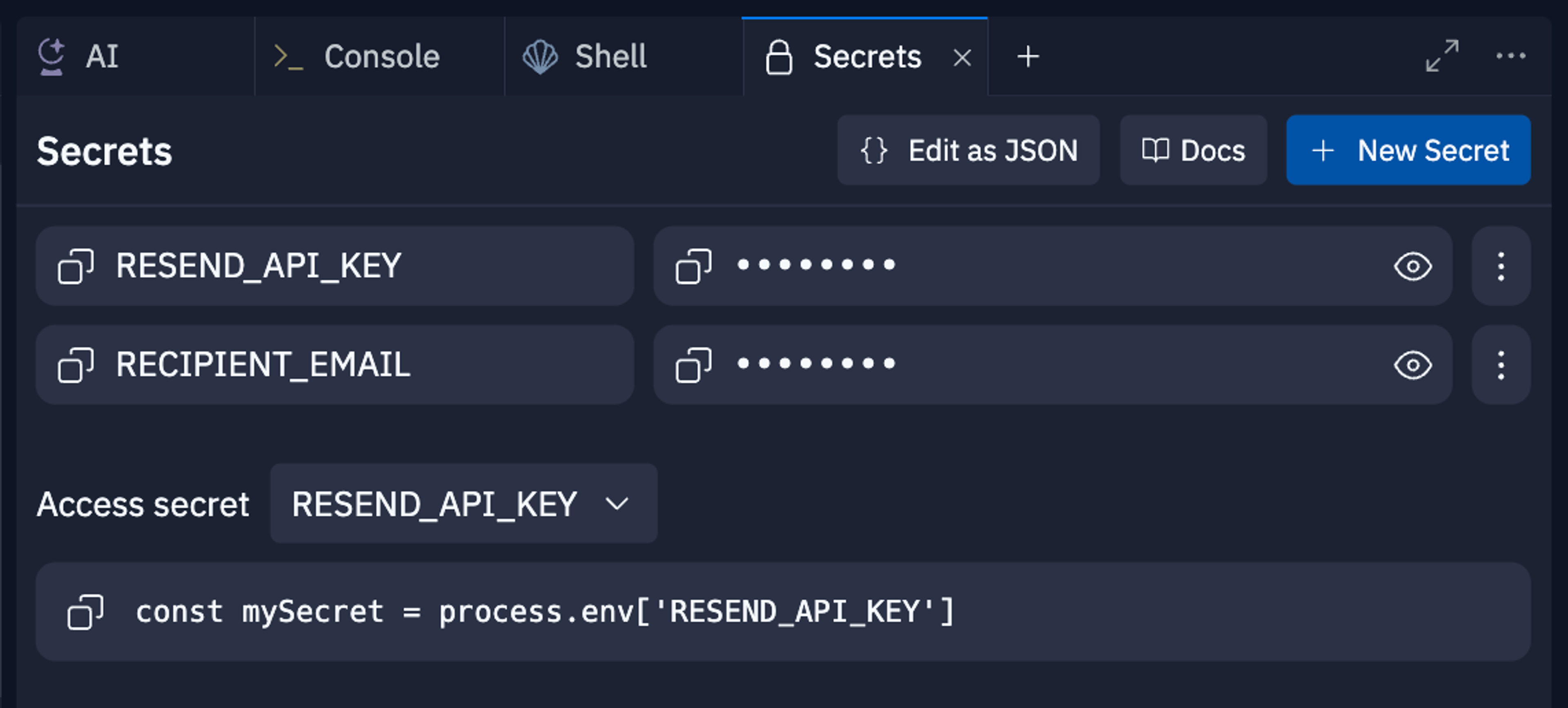Copy the RECIPIENT_EMAIL secret name

[76, 365]
